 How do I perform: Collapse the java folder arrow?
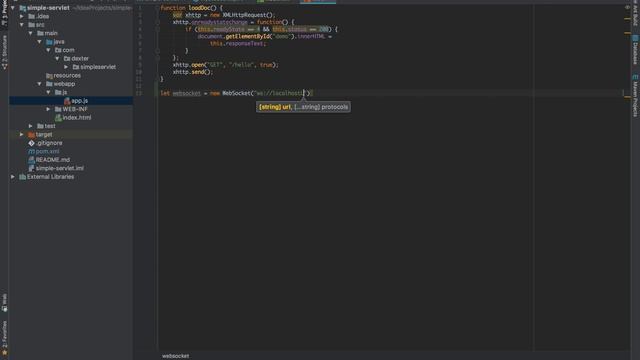(x=40, y=42)
